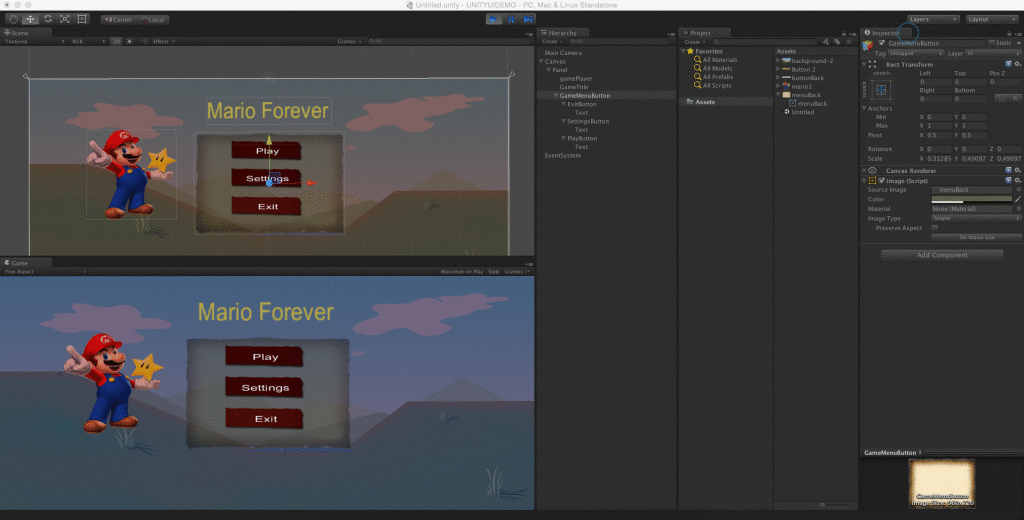Image resolution: width=1024 pixels, height=520 pixels.
Task: Click the Project search-by-type icon
Action: 826,42
